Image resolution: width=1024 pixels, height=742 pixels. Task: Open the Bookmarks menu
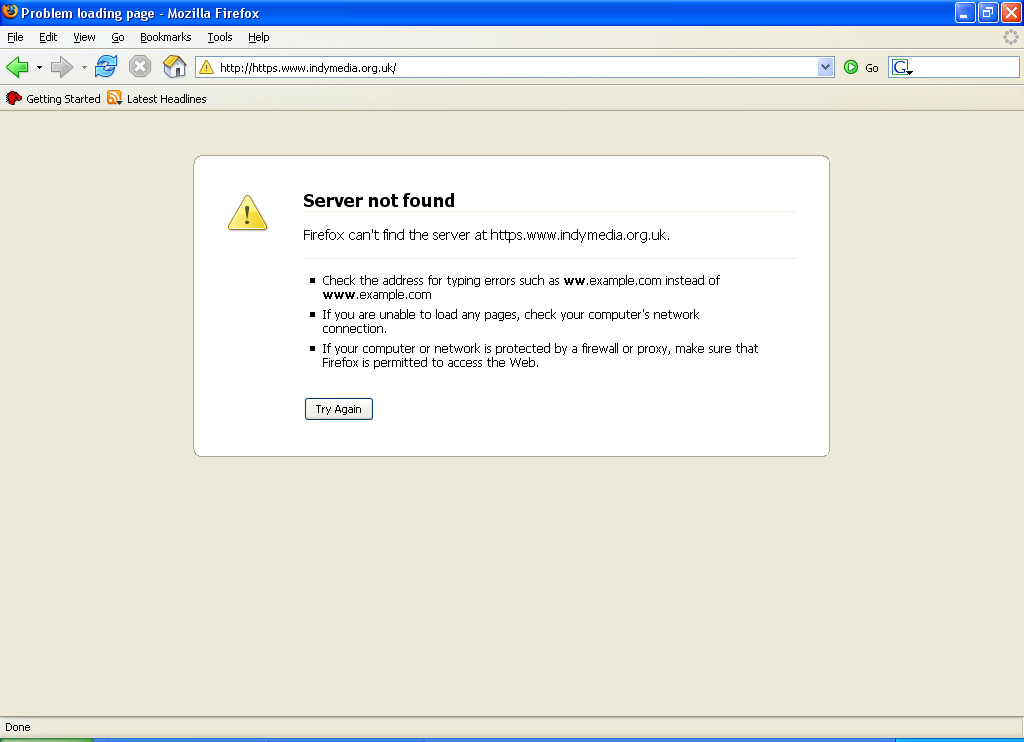click(x=165, y=37)
